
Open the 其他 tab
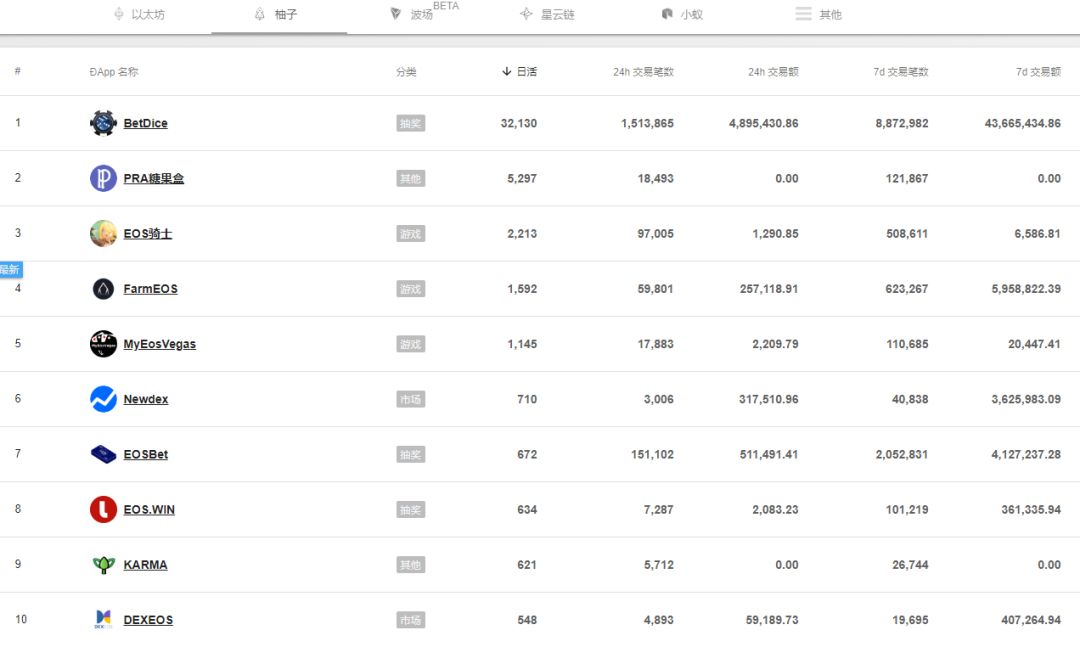pyautogui.click(x=818, y=14)
